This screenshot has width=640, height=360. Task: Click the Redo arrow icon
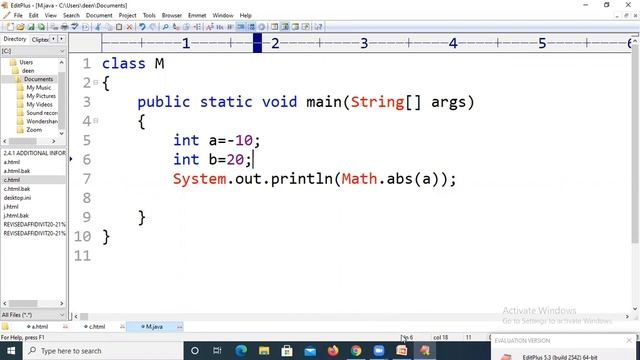tap(152, 27)
